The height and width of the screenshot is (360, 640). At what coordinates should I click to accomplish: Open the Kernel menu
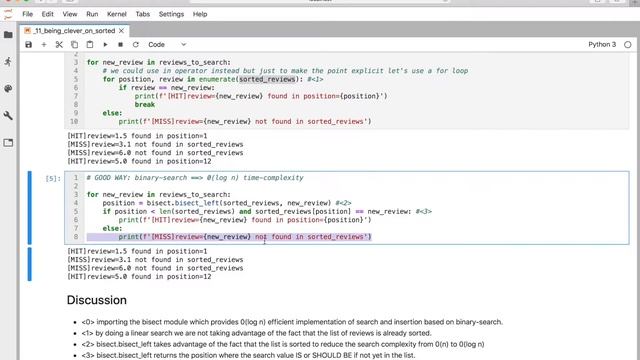(x=117, y=14)
